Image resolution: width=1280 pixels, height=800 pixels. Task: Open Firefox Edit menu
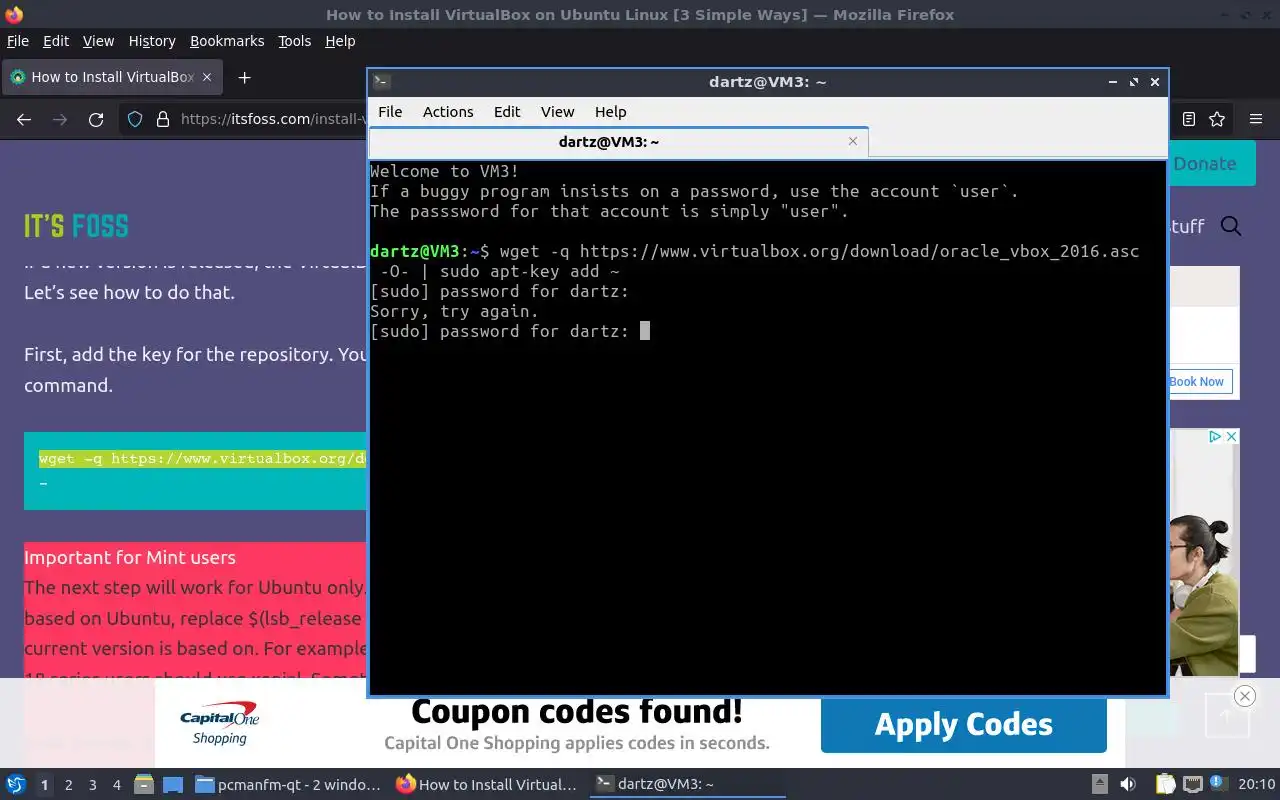tap(56, 41)
